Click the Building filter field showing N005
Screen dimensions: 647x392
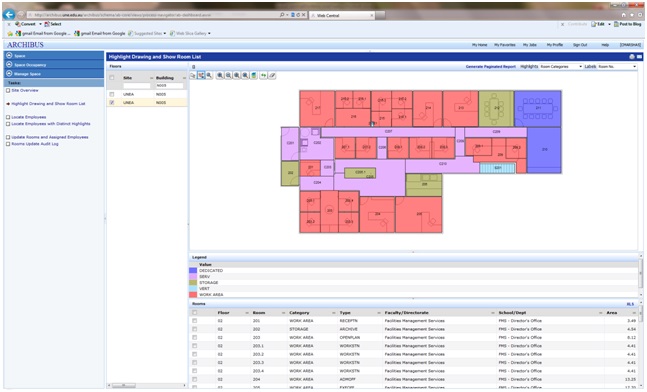tap(169, 86)
